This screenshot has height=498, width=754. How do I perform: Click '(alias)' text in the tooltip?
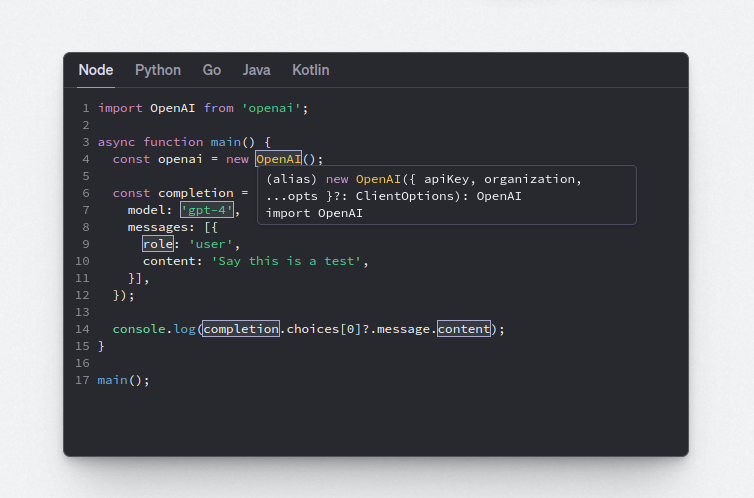(x=291, y=179)
